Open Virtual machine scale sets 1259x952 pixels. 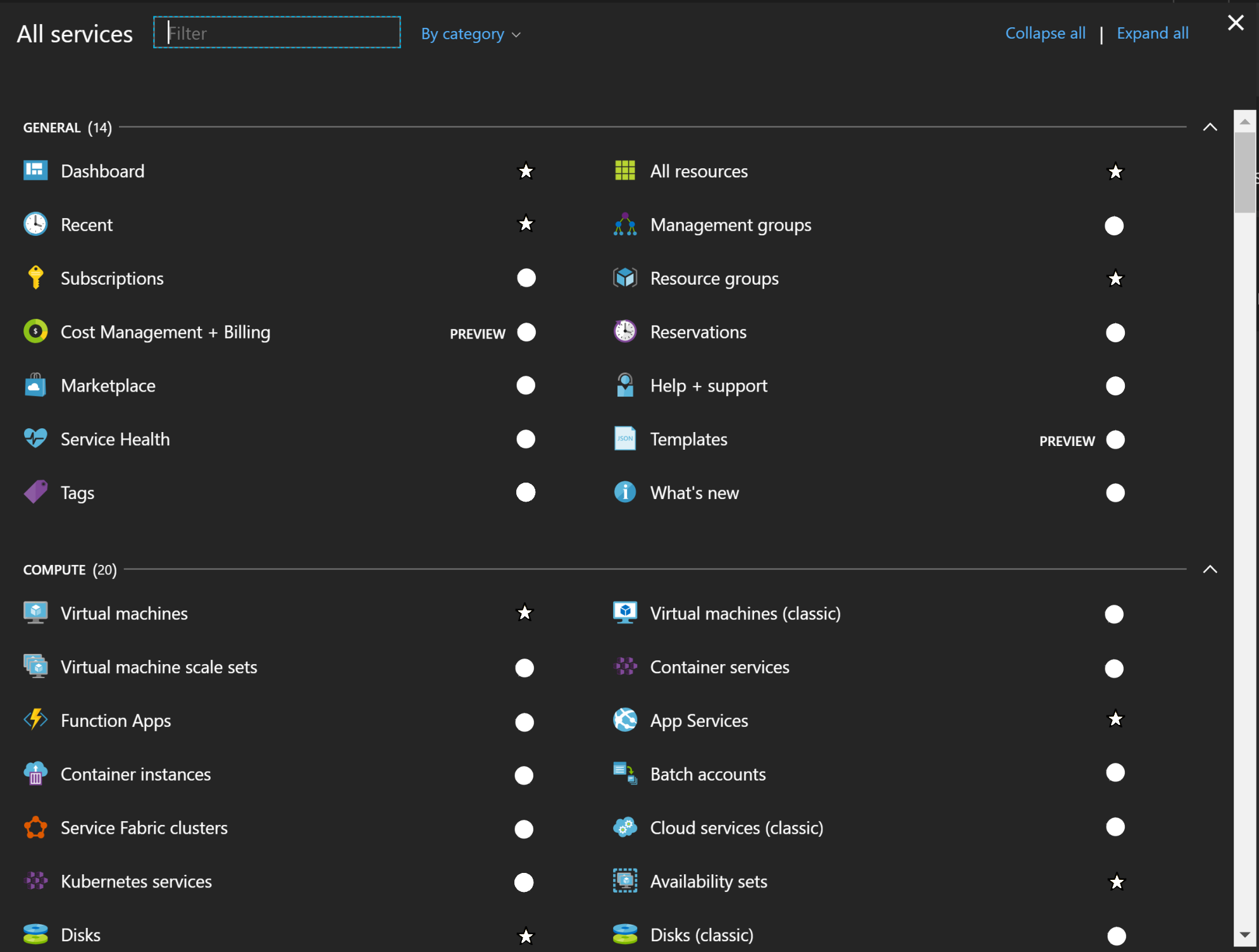159,667
